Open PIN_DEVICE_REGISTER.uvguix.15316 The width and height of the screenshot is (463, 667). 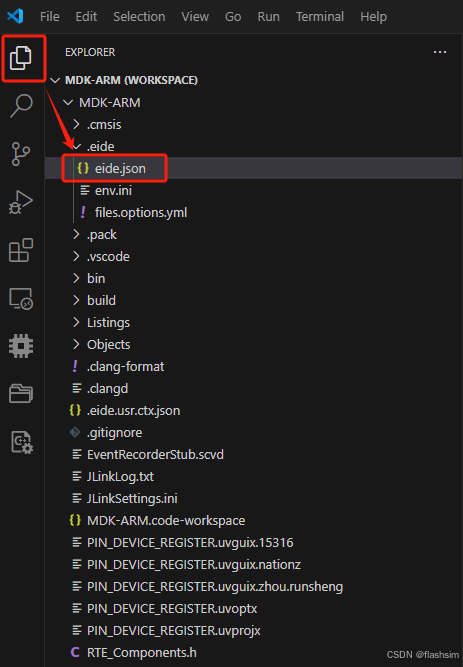click(253, 543)
